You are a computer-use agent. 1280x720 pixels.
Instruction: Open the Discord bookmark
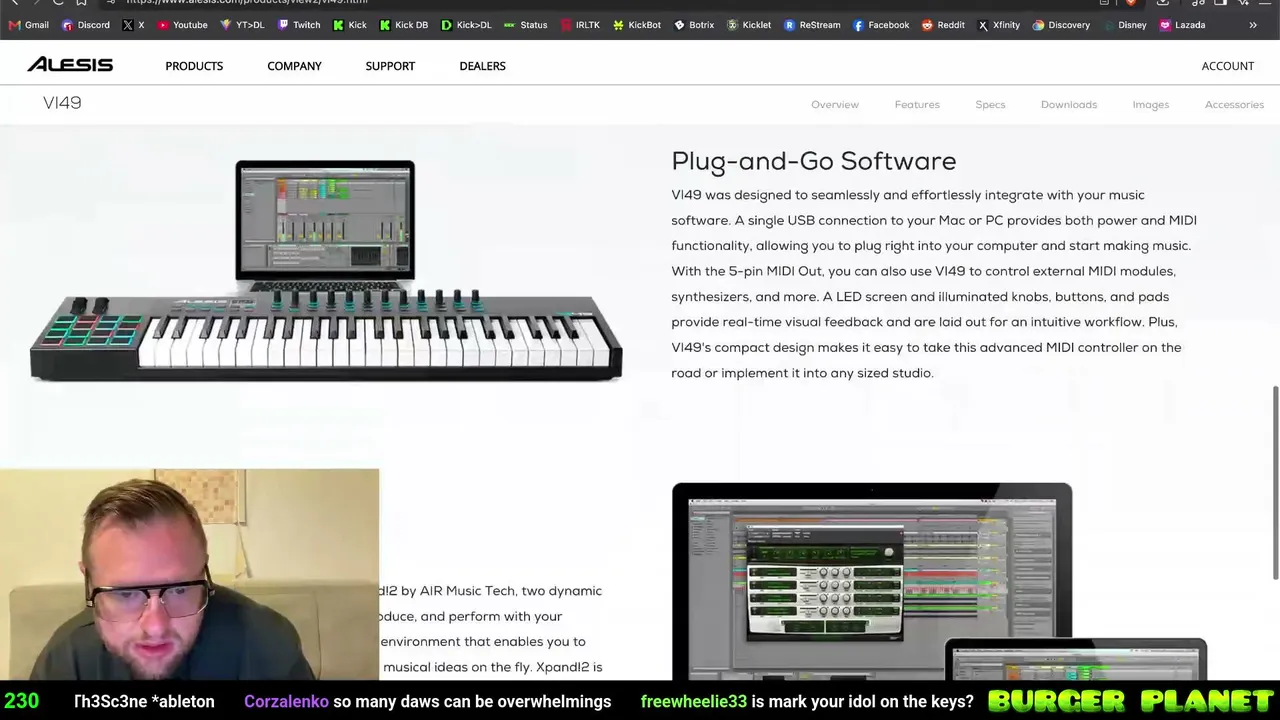[86, 25]
